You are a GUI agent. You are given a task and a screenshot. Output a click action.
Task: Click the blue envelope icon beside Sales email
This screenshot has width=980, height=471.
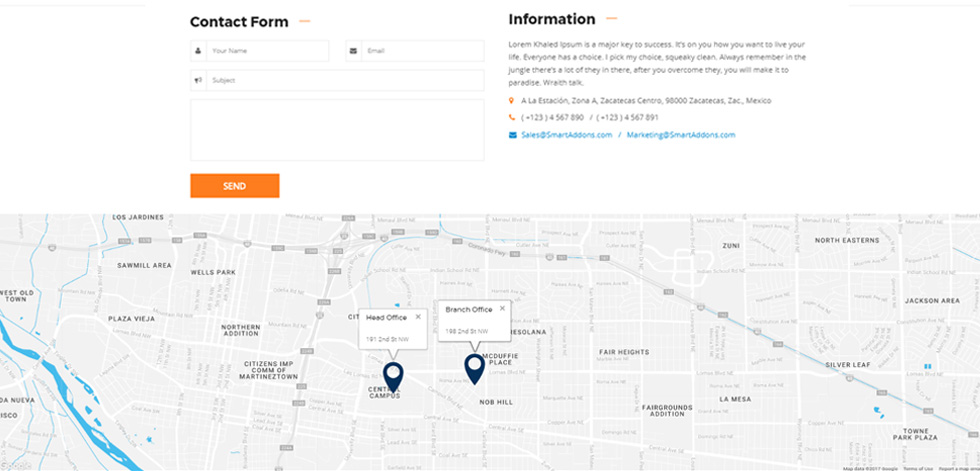[512, 134]
